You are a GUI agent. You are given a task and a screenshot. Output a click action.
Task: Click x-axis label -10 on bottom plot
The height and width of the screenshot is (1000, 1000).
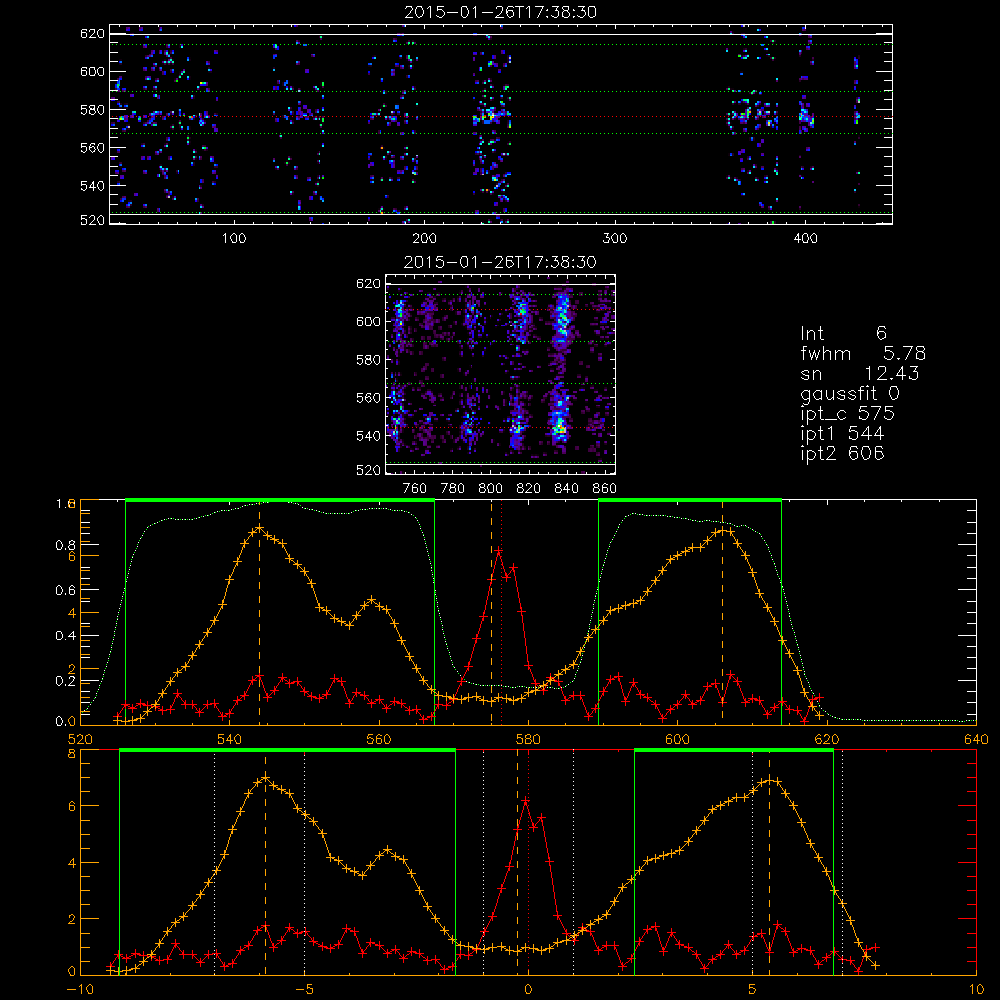(x=80, y=989)
